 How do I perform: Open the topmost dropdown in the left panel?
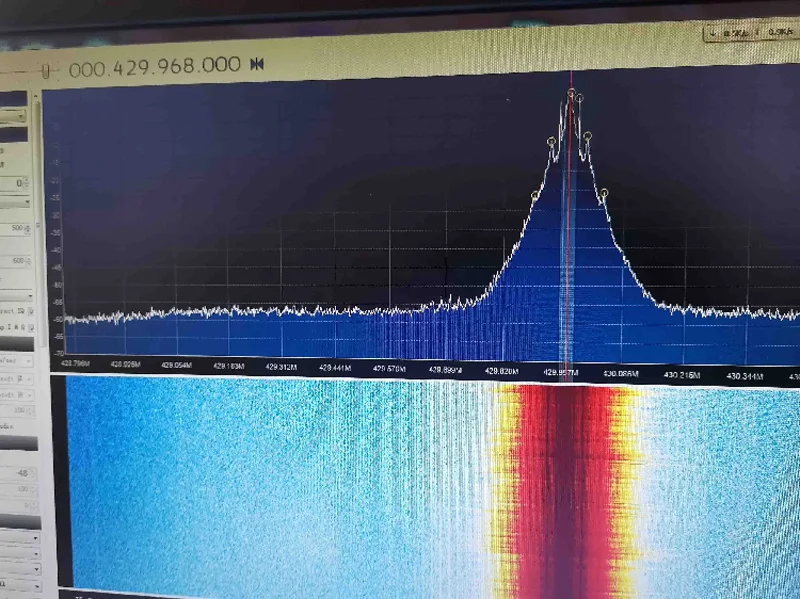[x=13, y=117]
